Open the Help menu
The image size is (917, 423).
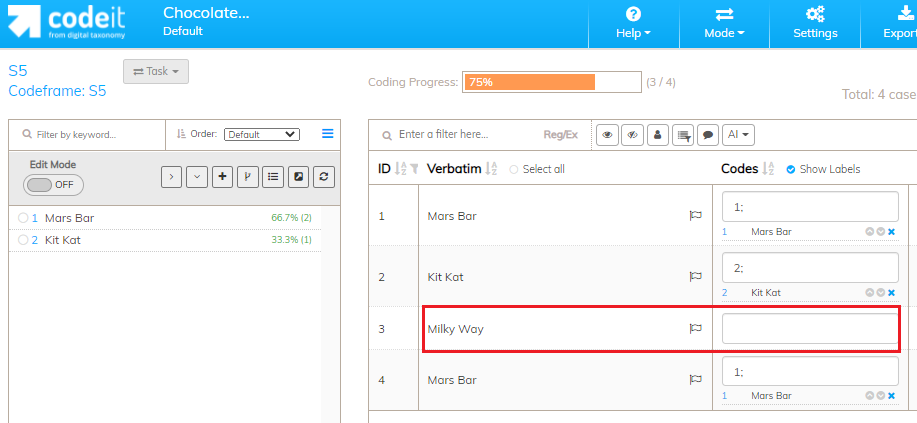[x=633, y=24]
